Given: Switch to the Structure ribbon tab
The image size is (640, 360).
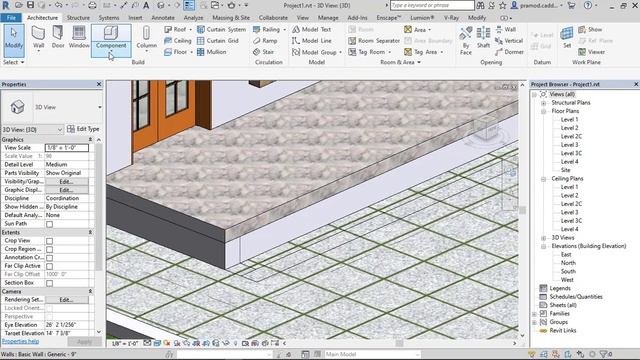Looking at the screenshot, I should pyautogui.click(x=78, y=18).
